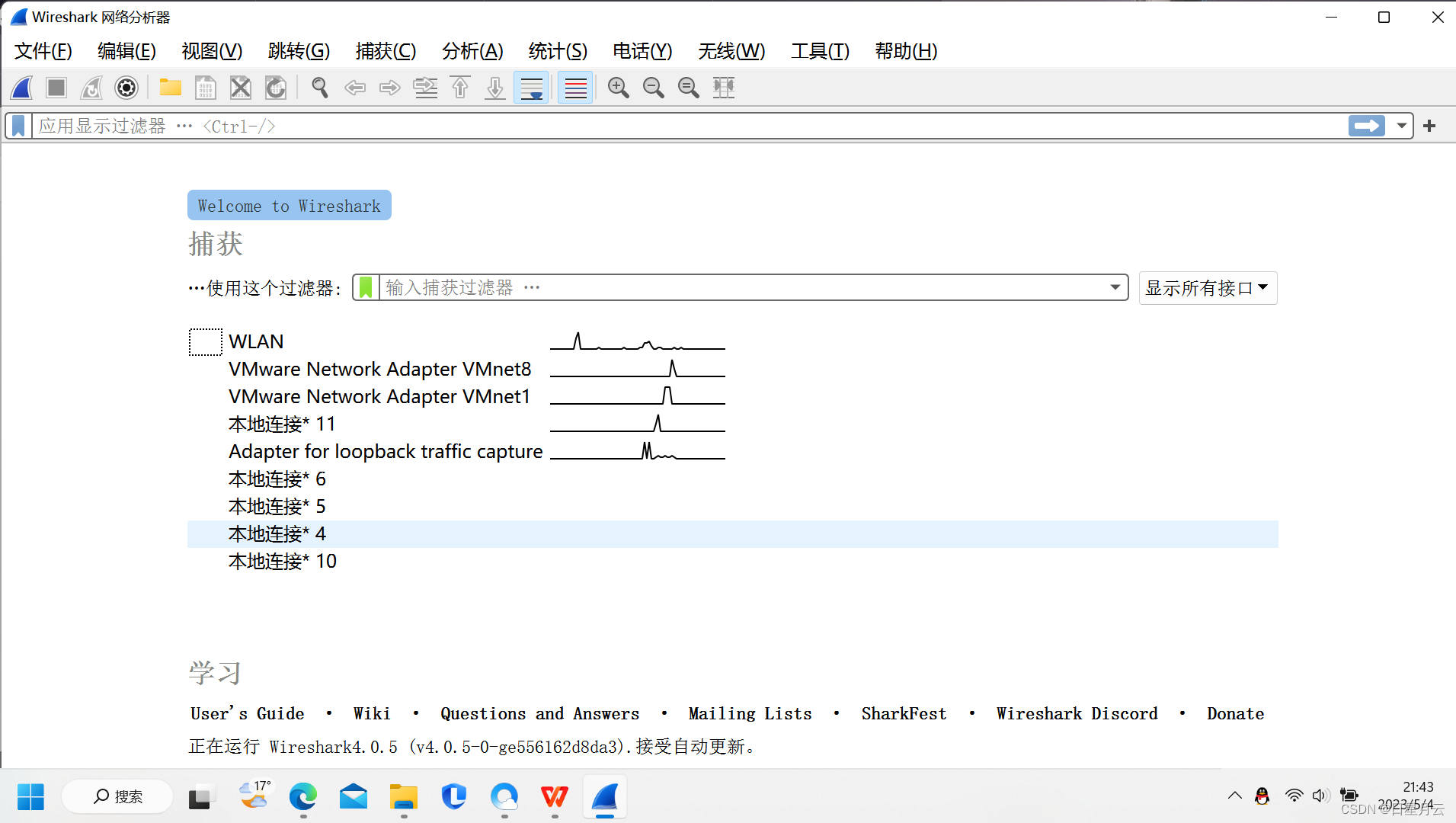
Task: Open capture filter green bookmark icon
Action: click(x=366, y=288)
